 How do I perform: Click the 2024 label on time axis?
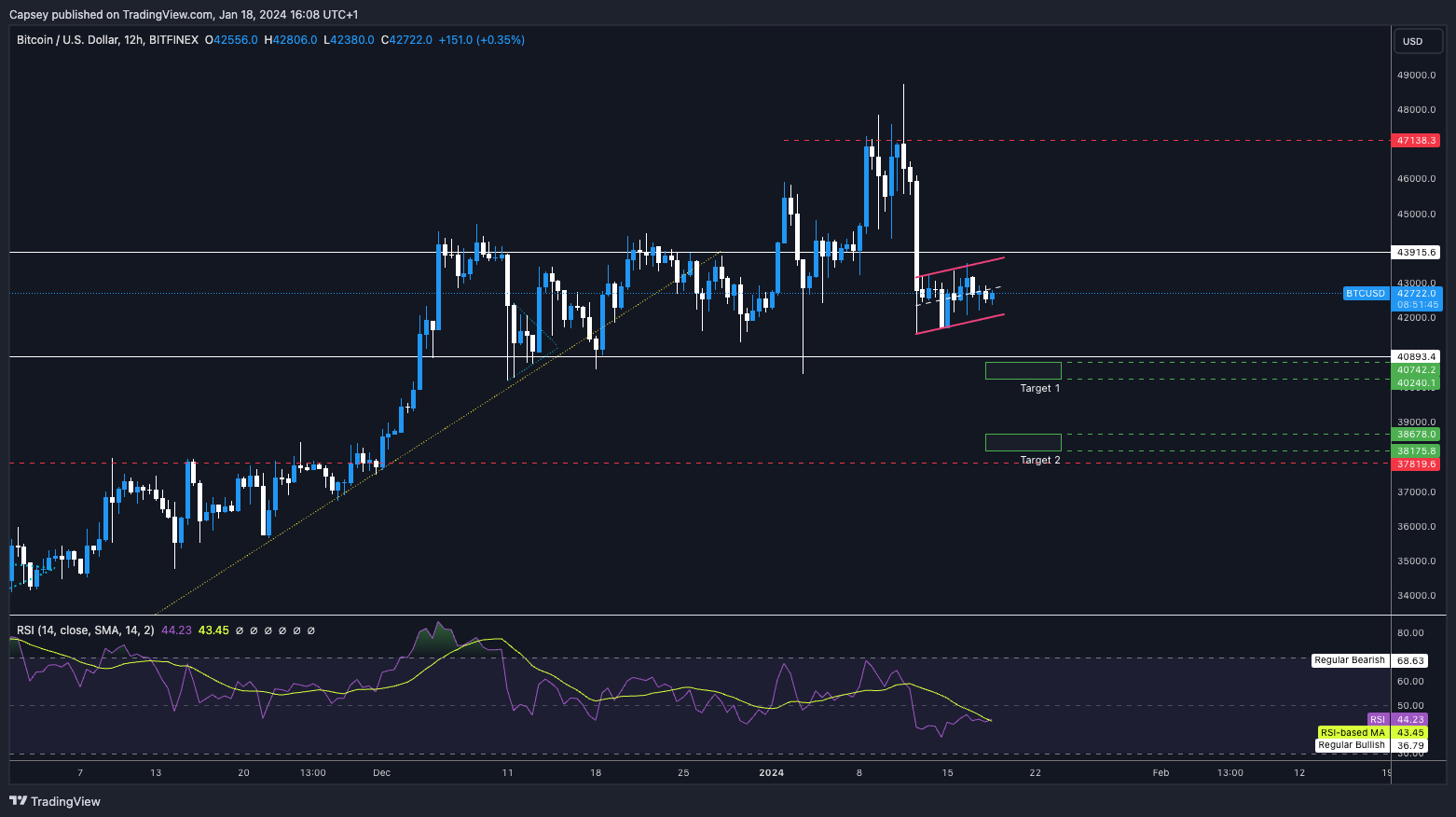(772, 772)
